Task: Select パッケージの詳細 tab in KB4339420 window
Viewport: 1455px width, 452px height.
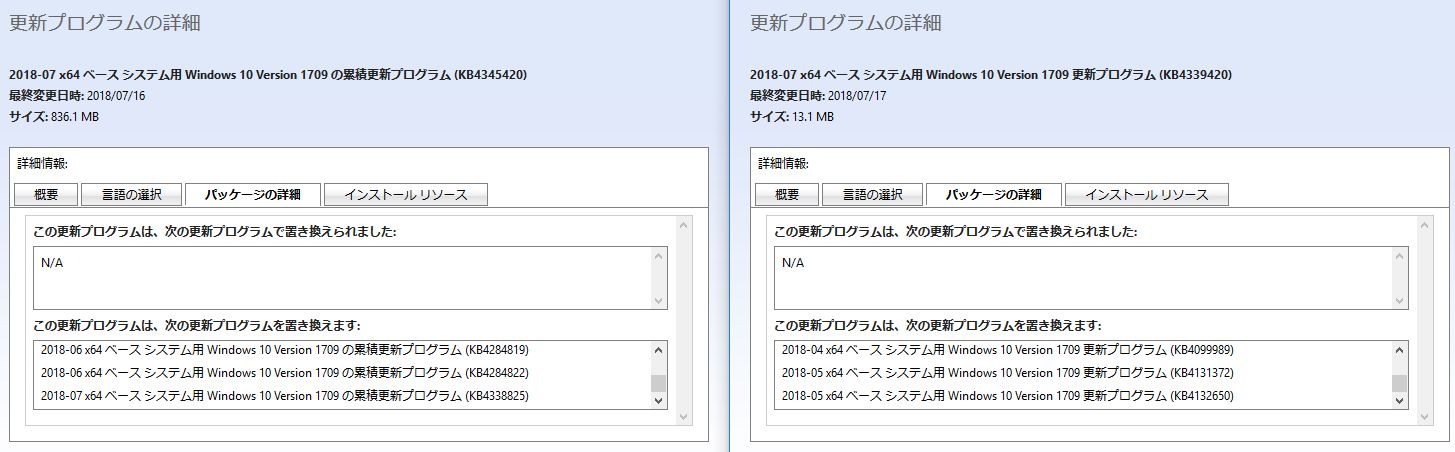Action: pyautogui.click(x=994, y=195)
